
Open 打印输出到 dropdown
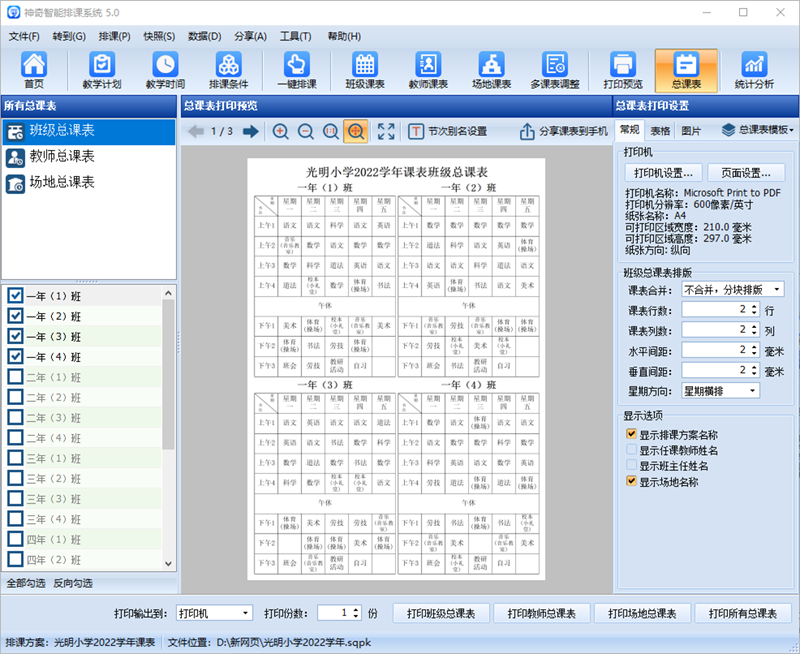tap(214, 613)
